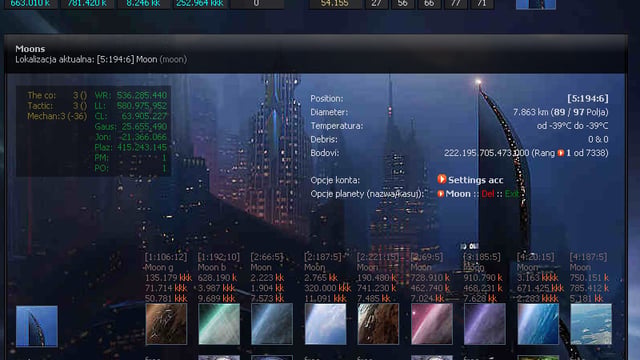Open the Settings acc link
This screenshot has height=360, width=640.
(476, 180)
